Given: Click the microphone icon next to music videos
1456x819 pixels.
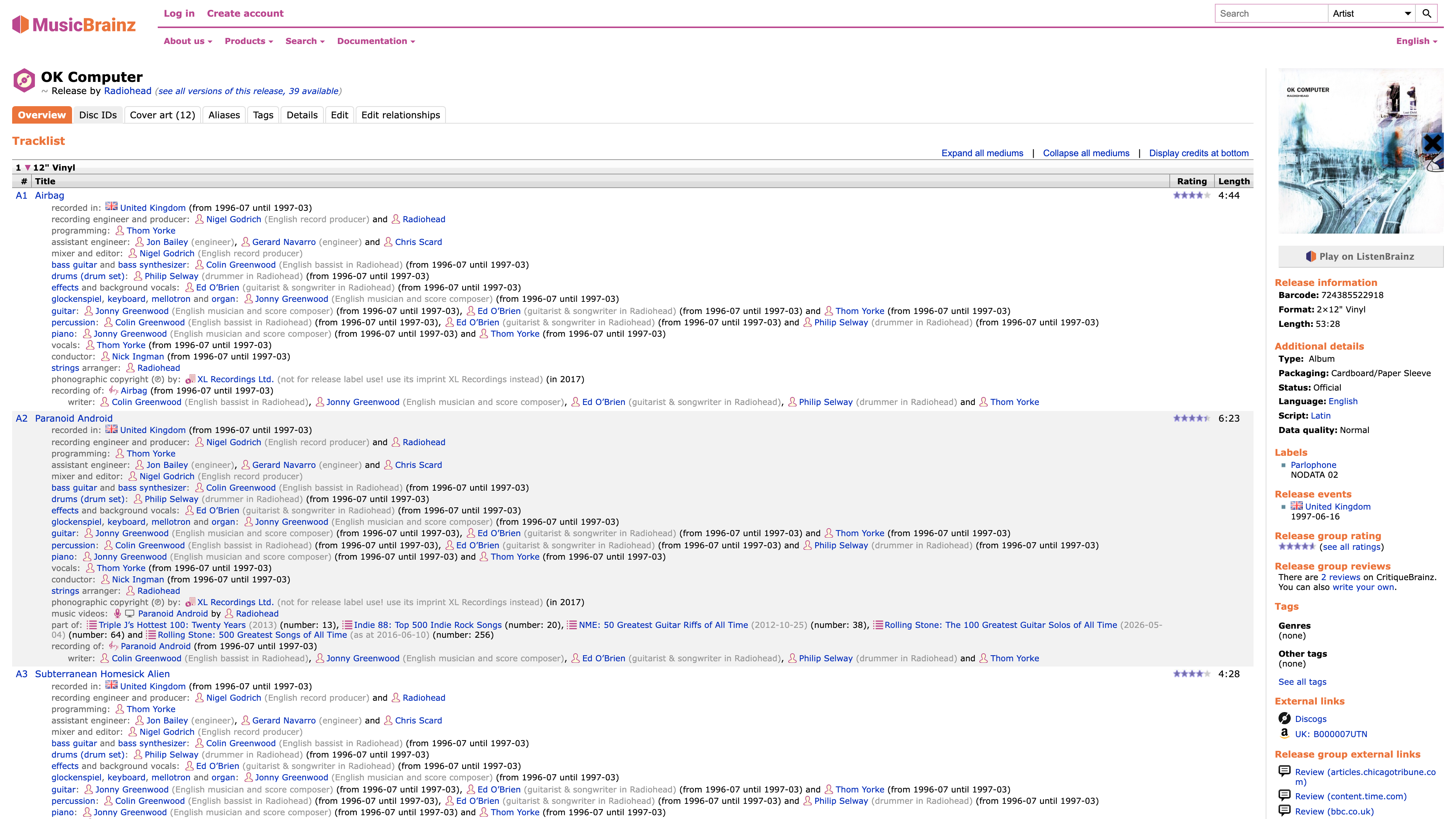Looking at the screenshot, I should pos(117,613).
